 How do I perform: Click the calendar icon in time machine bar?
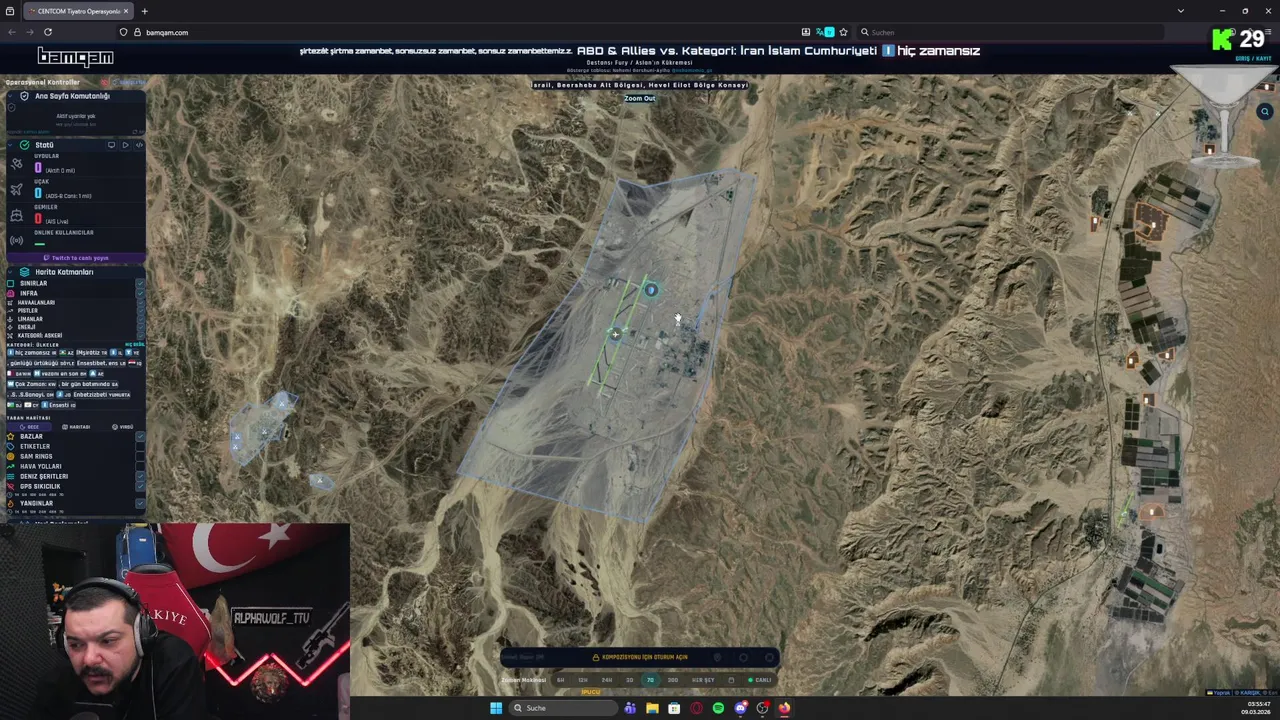coord(731,680)
